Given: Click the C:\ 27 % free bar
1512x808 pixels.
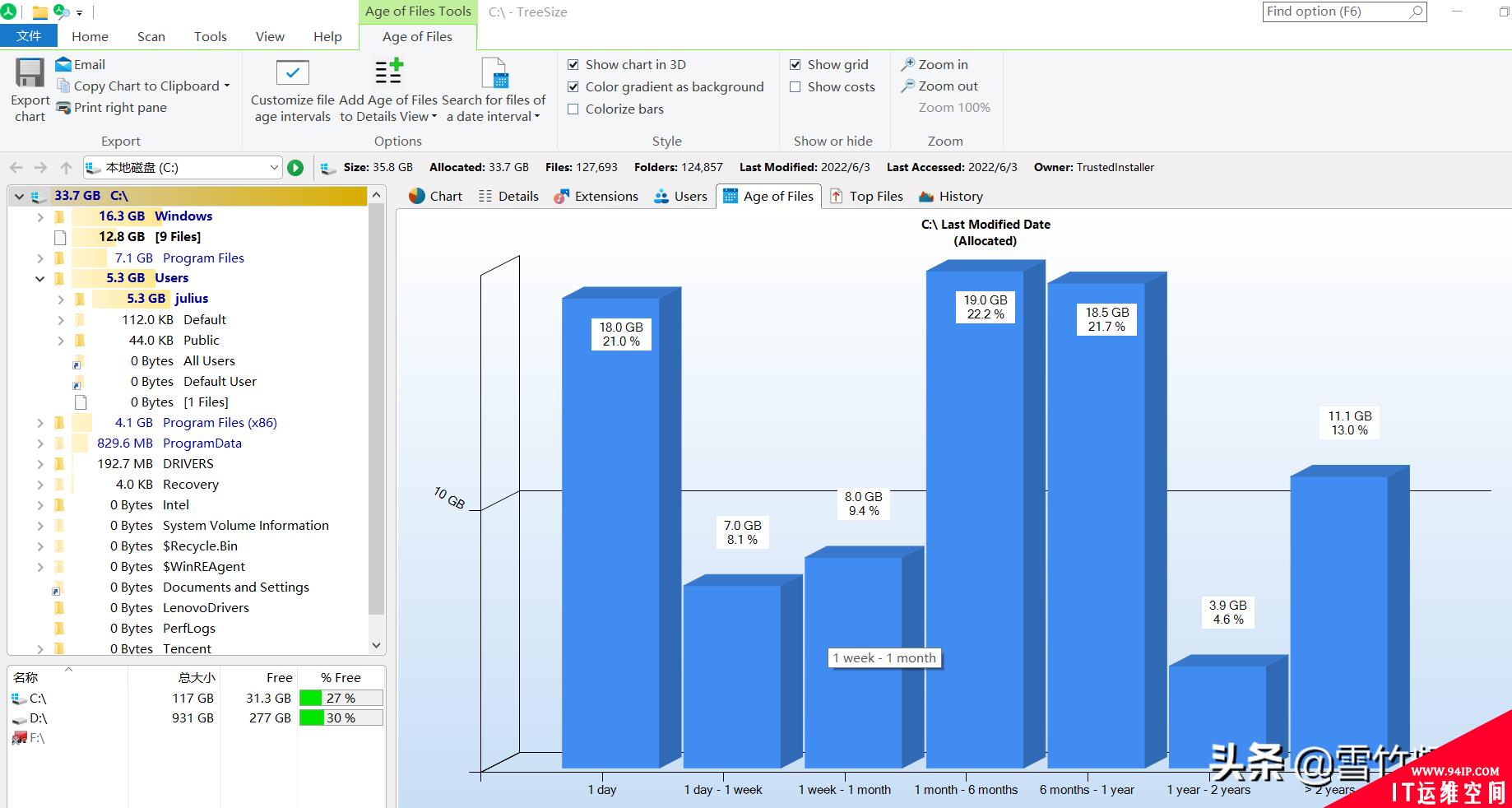Looking at the screenshot, I should 341,698.
